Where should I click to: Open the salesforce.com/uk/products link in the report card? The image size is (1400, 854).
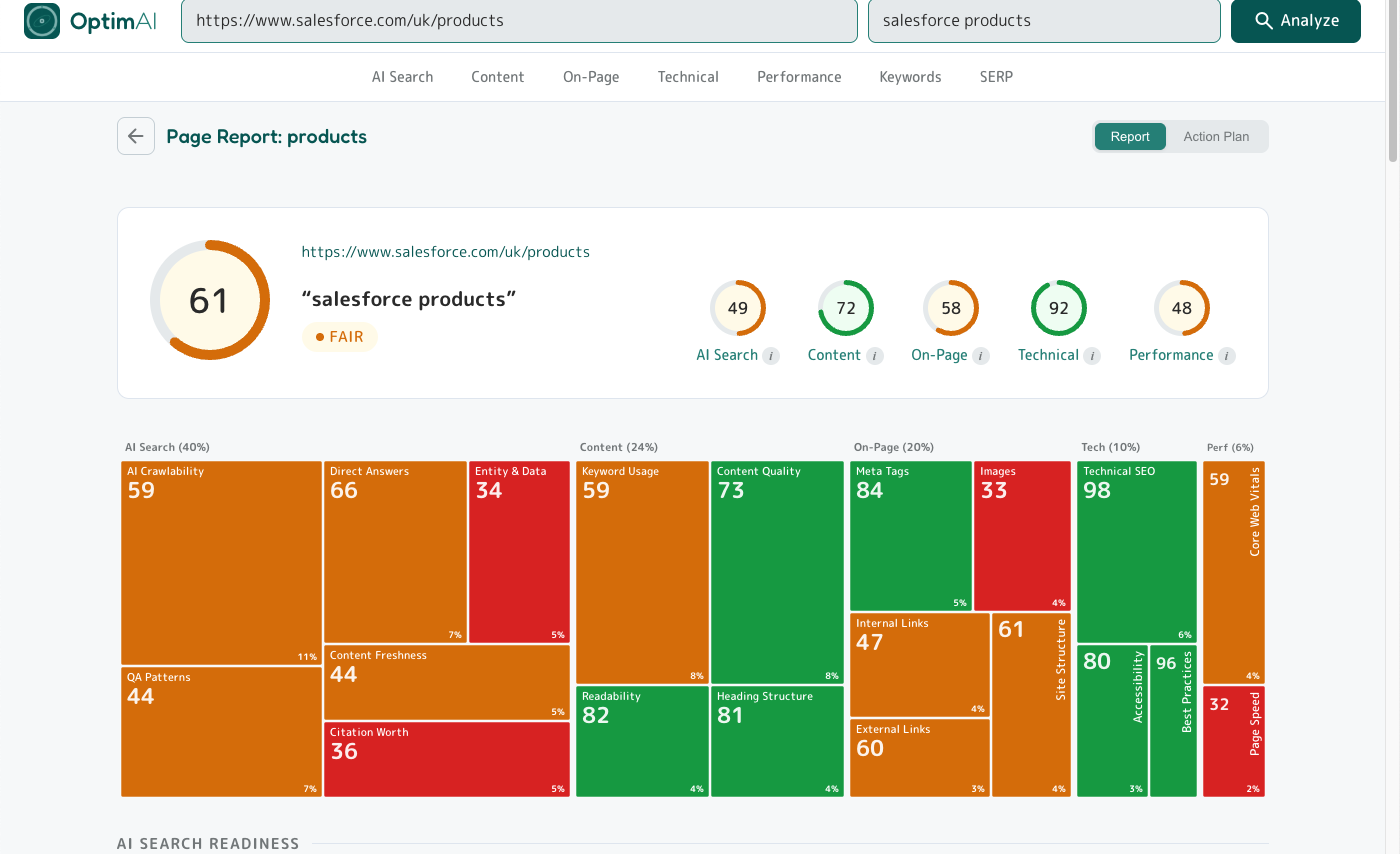point(446,252)
